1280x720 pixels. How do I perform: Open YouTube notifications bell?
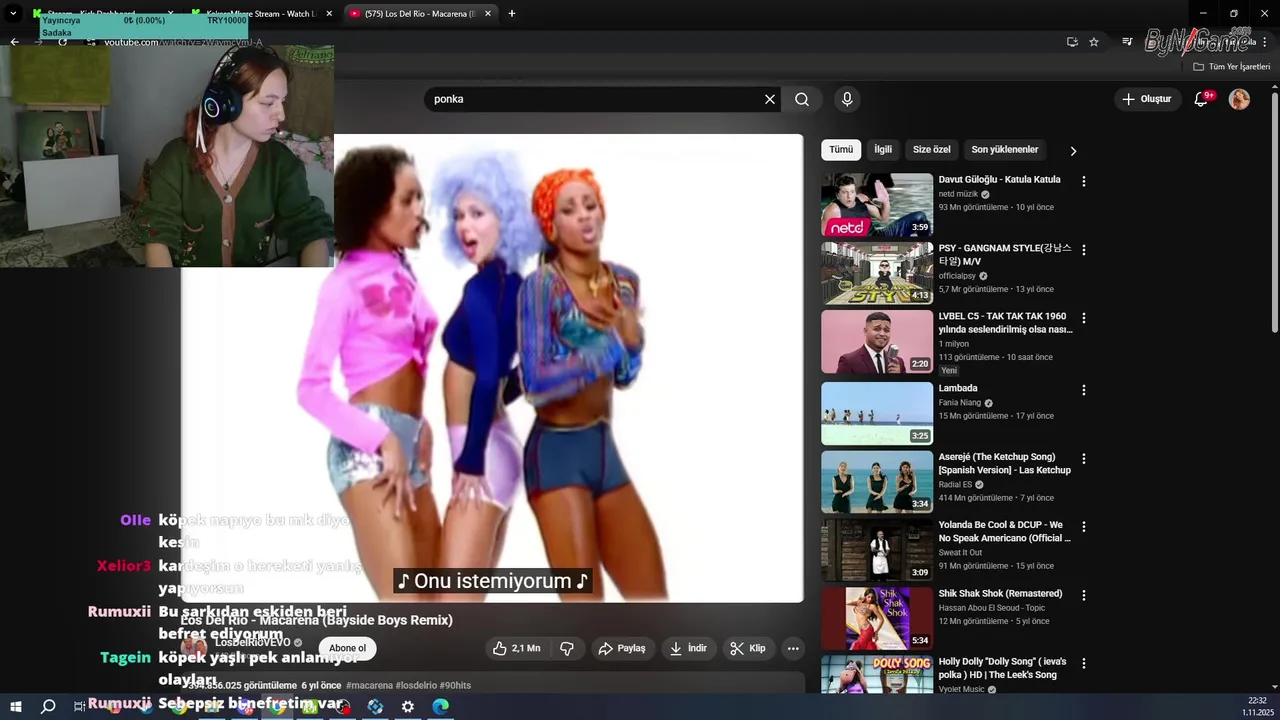[1202, 99]
